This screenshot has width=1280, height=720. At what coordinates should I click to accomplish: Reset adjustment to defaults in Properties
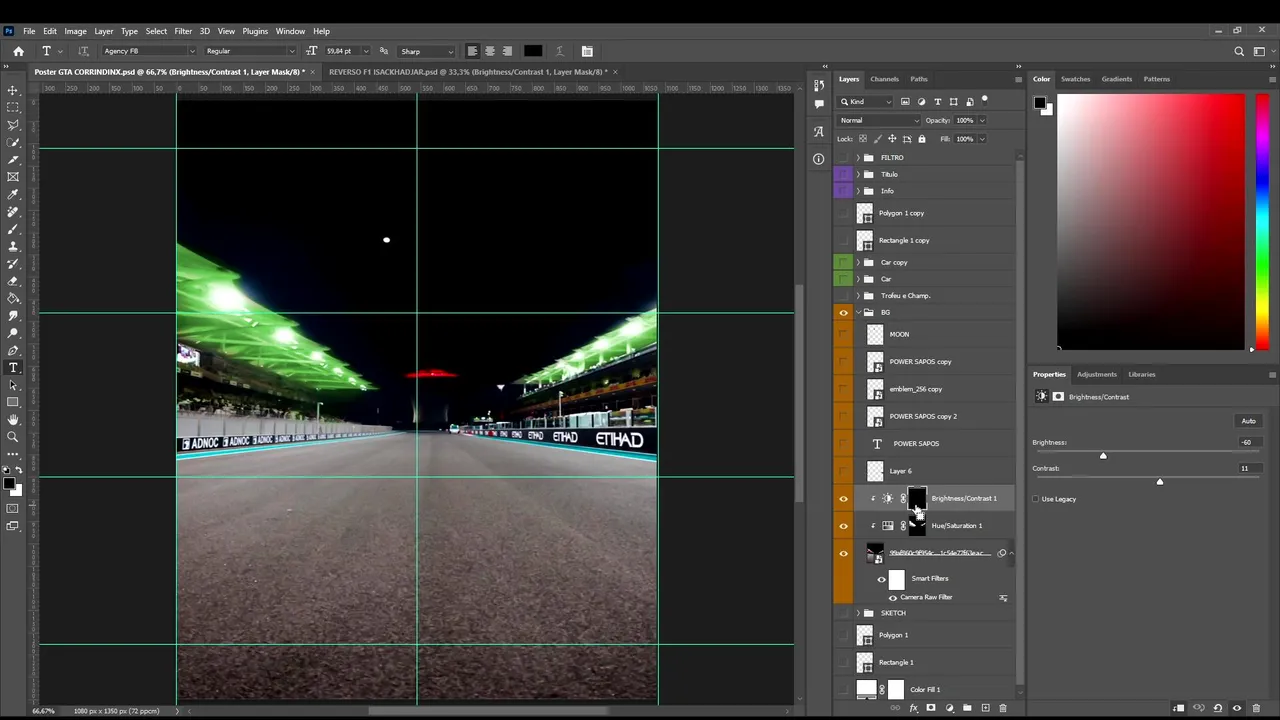tap(1217, 708)
